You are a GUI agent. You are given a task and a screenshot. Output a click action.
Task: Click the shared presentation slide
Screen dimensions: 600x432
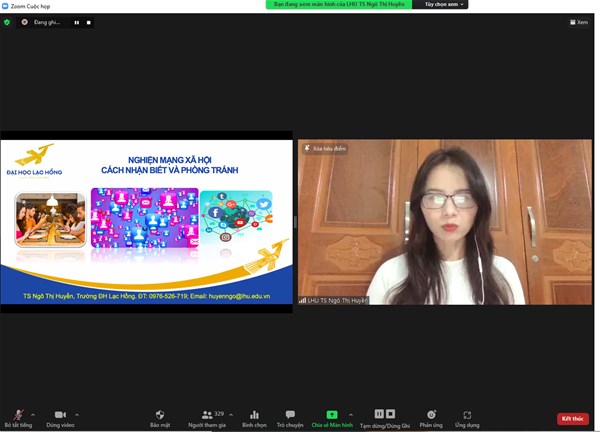coord(147,221)
